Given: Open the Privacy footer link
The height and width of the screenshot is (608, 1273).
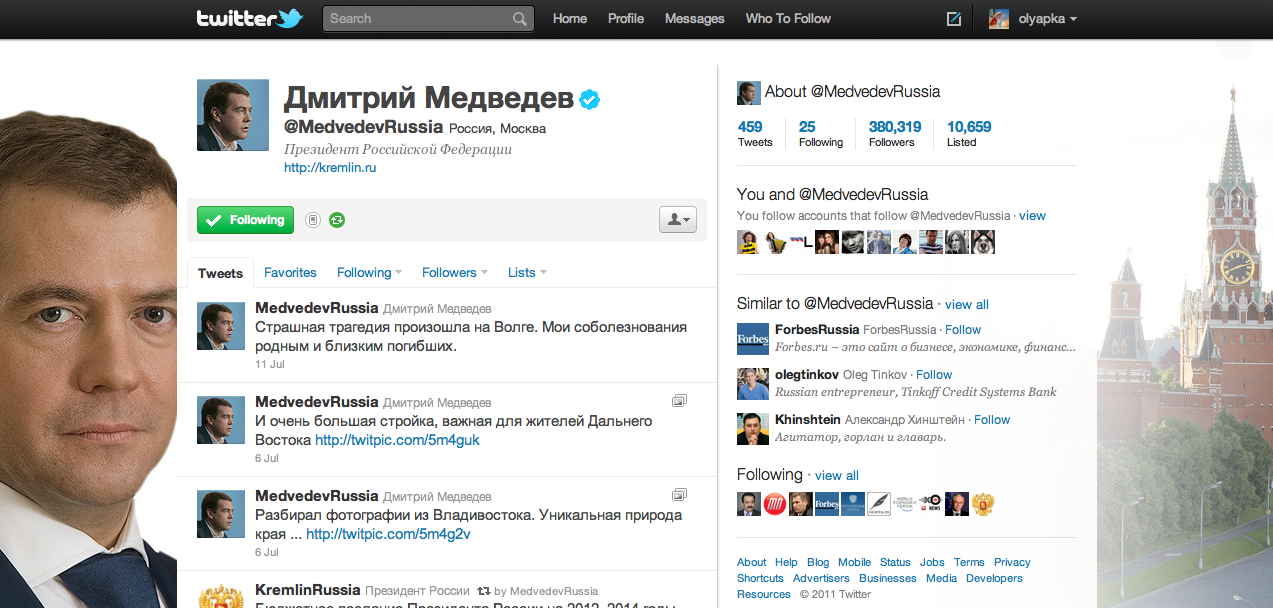Looking at the screenshot, I should pyautogui.click(x=1012, y=562).
